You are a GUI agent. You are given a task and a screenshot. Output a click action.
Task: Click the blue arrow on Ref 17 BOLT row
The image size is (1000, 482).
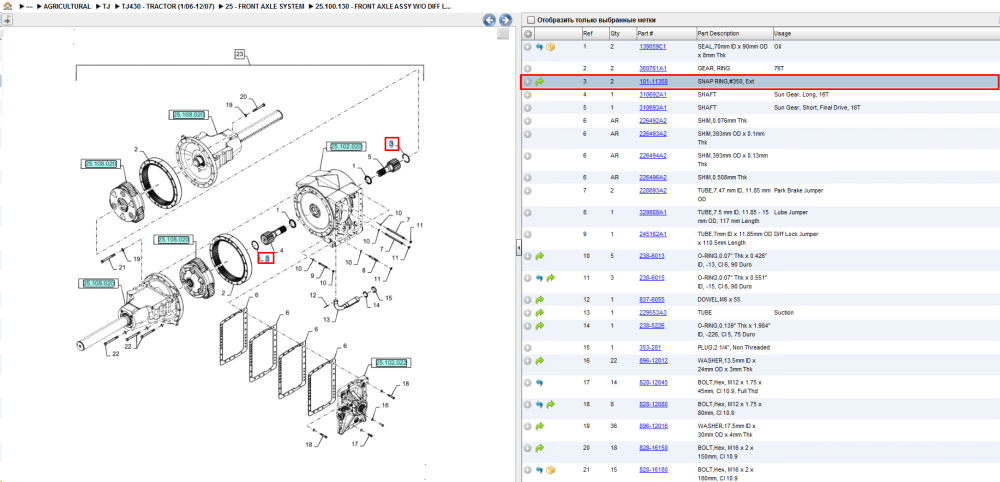tap(540, 383)
